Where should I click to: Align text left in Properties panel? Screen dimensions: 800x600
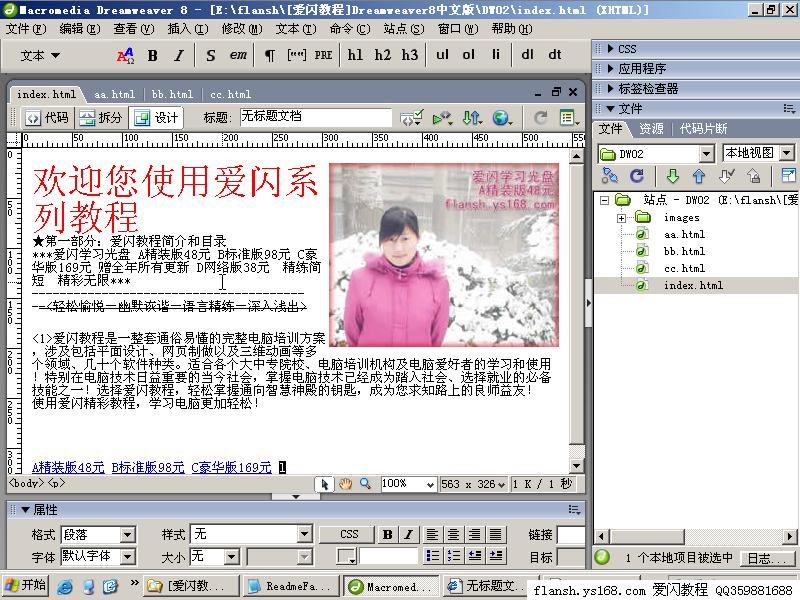[x=432, y=535]
